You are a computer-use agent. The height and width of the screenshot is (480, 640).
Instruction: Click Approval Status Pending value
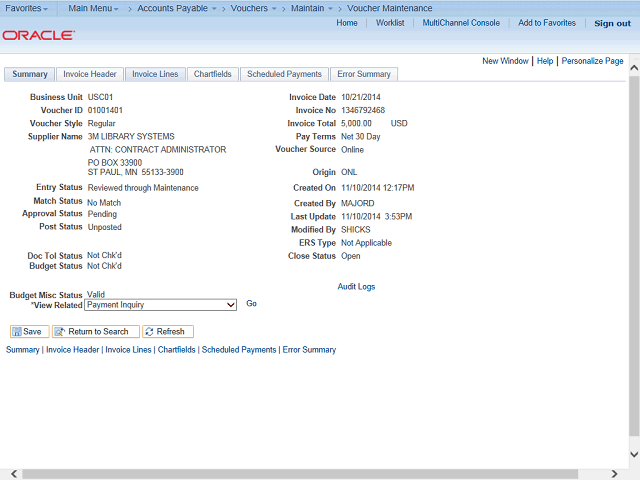click(102, 214)
